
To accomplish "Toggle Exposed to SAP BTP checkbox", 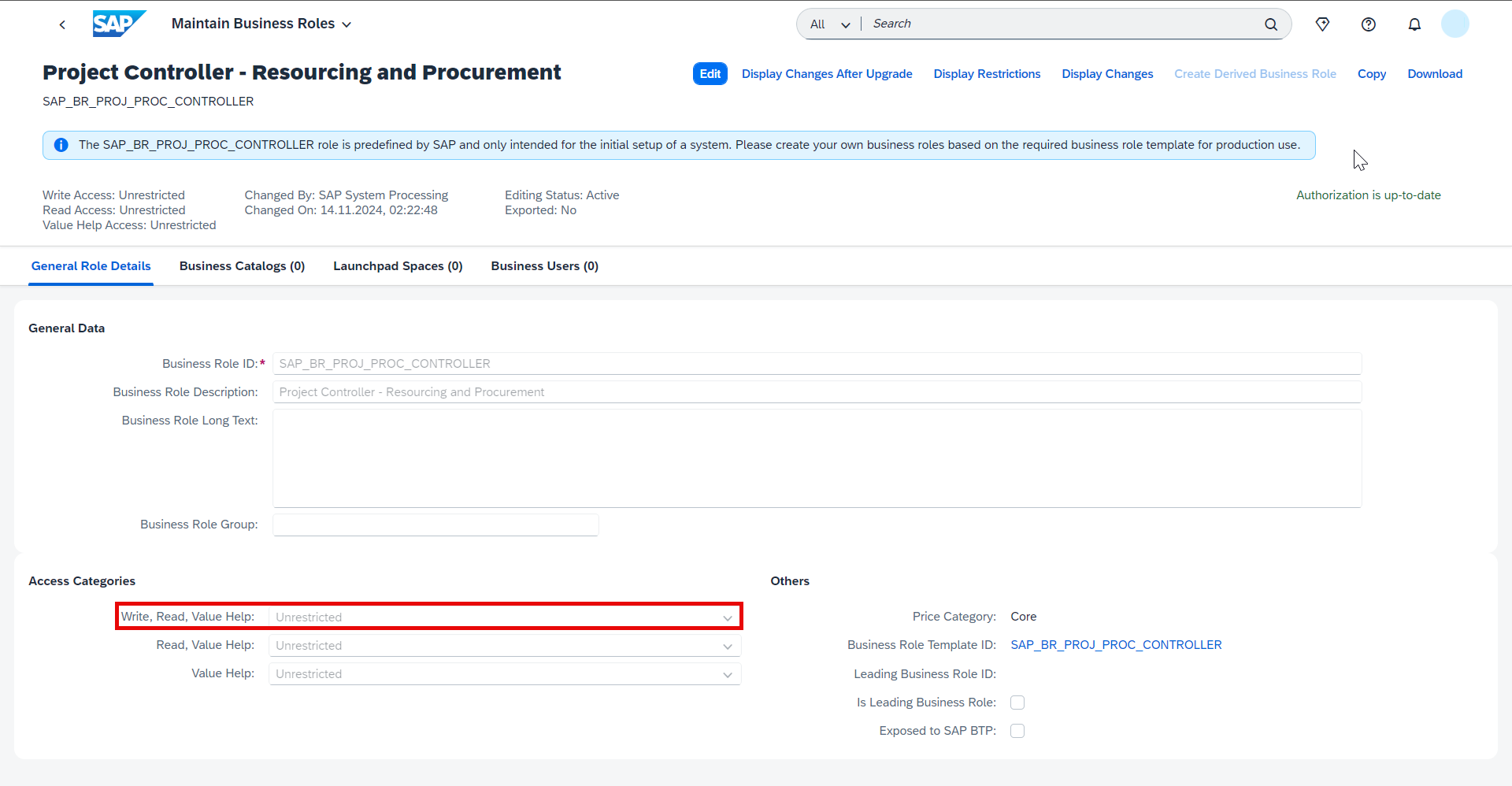I will pos(1017,731).
